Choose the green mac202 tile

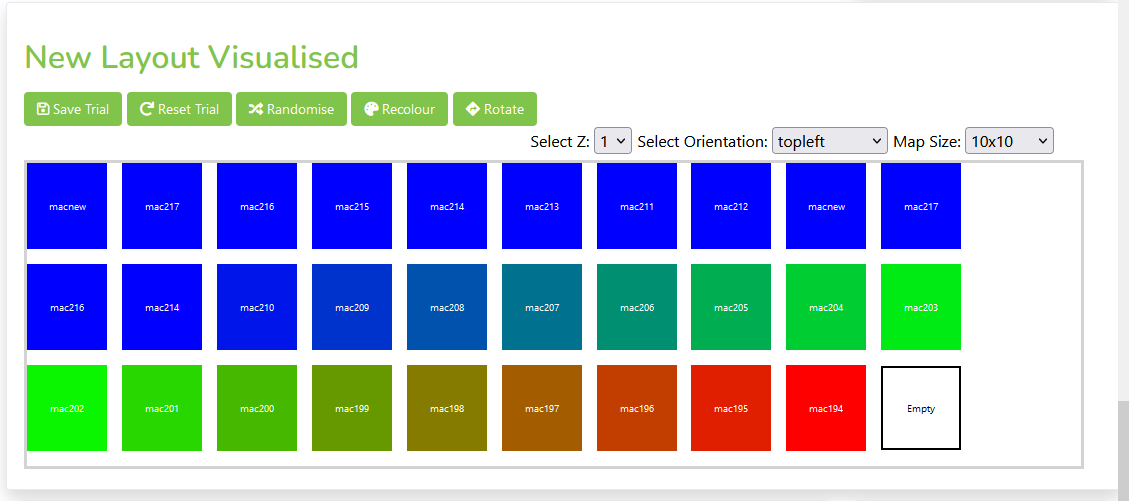coord(66,408)
